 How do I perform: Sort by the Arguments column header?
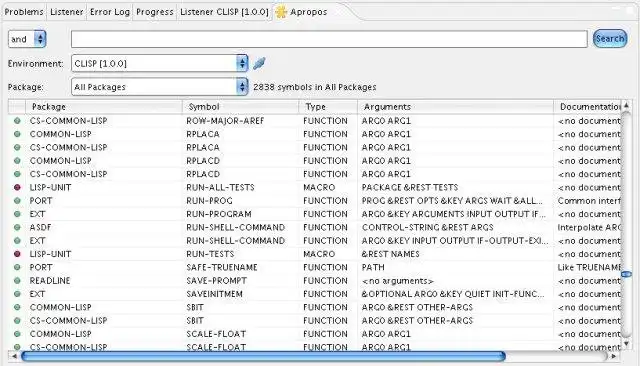456,107
